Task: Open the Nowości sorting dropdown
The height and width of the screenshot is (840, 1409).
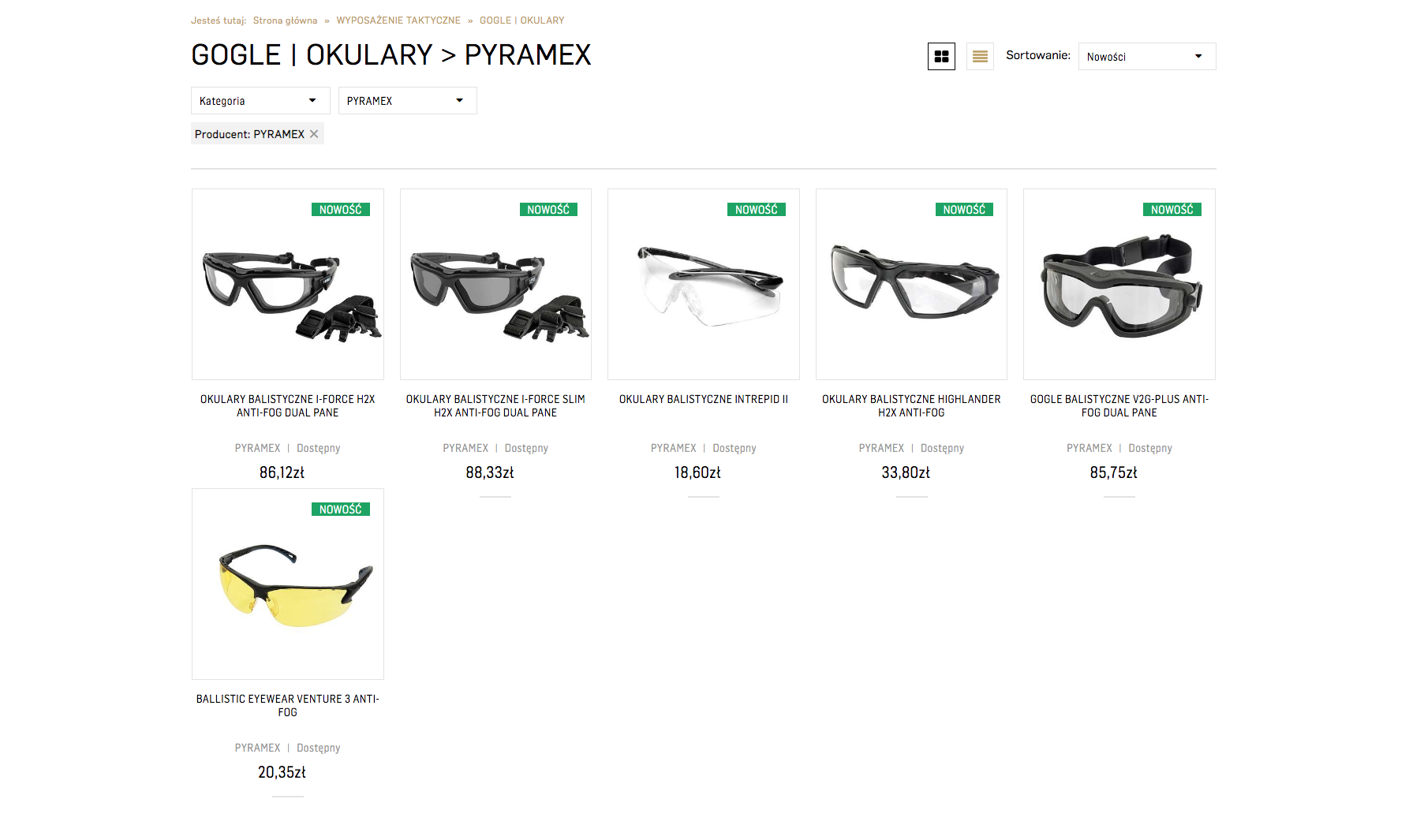Action: (x=1146, y=57)
